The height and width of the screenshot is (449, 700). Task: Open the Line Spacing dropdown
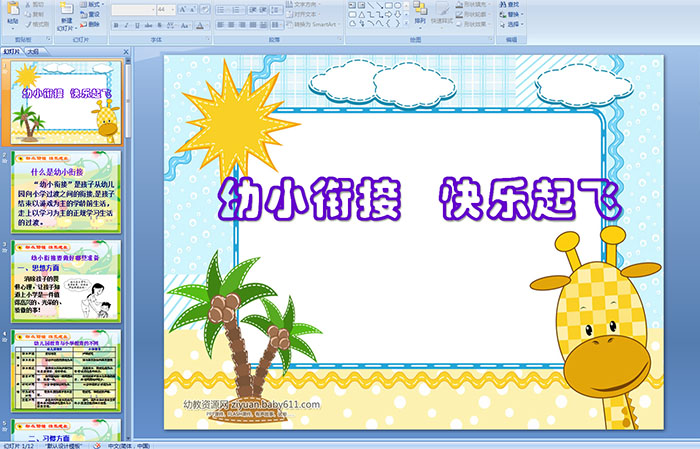(276, 9)
